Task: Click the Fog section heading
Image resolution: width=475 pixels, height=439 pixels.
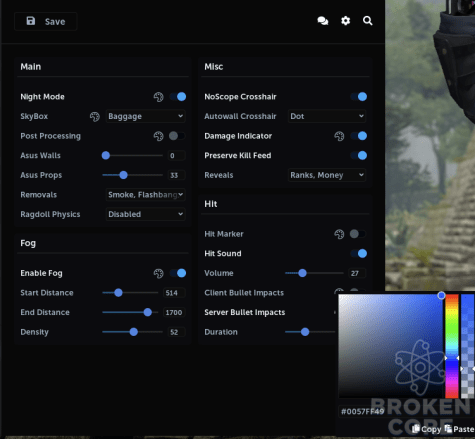Action: [x=28, y=243]
